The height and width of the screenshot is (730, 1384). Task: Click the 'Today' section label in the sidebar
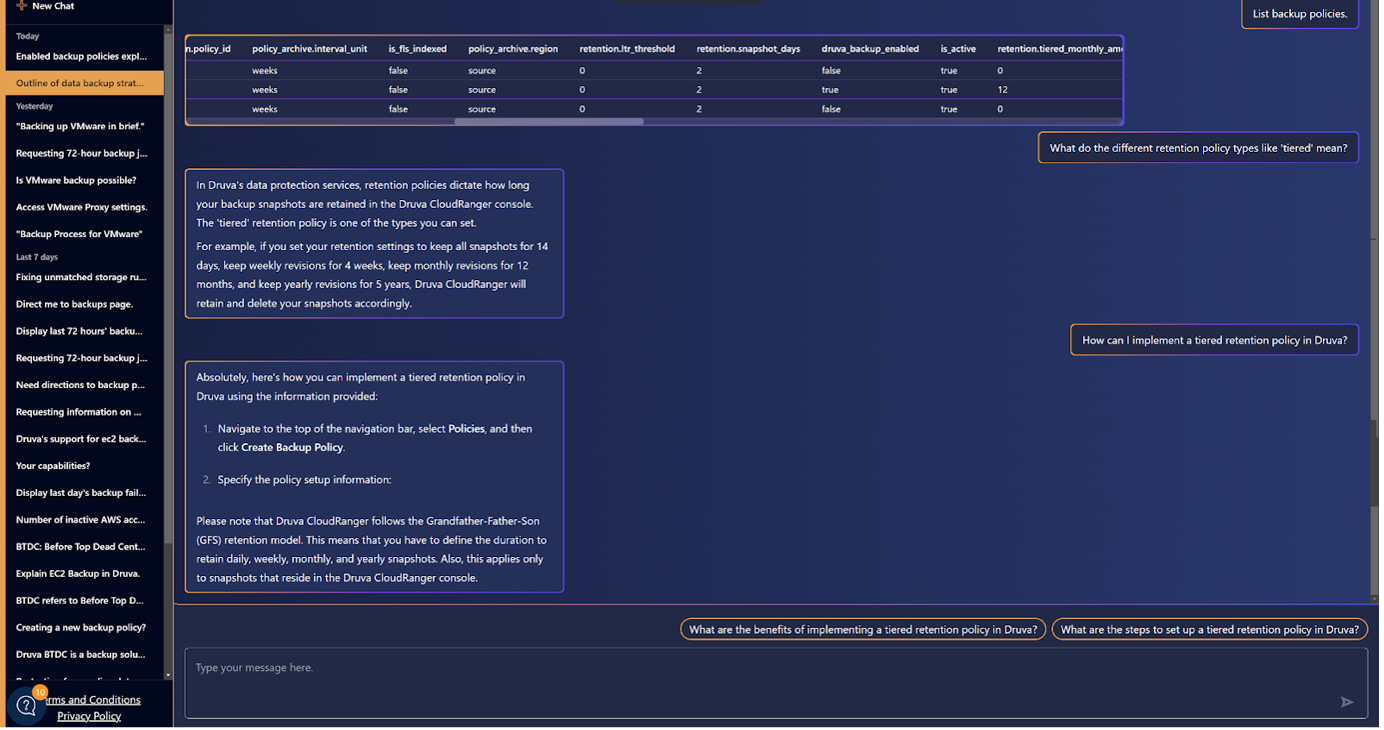click(x=28, y=36)
